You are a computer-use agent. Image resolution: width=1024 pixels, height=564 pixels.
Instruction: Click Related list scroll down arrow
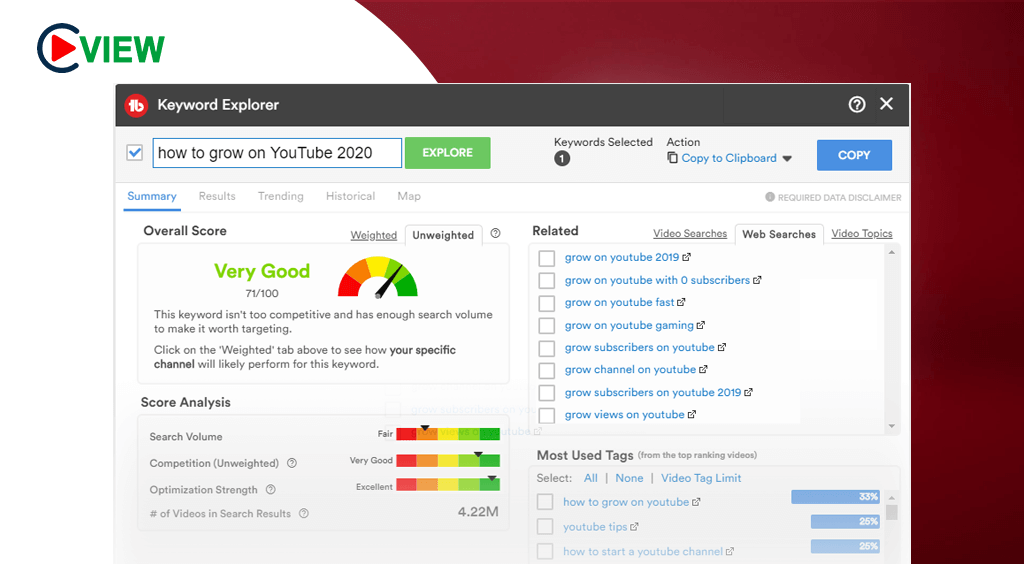pos(892,426)
